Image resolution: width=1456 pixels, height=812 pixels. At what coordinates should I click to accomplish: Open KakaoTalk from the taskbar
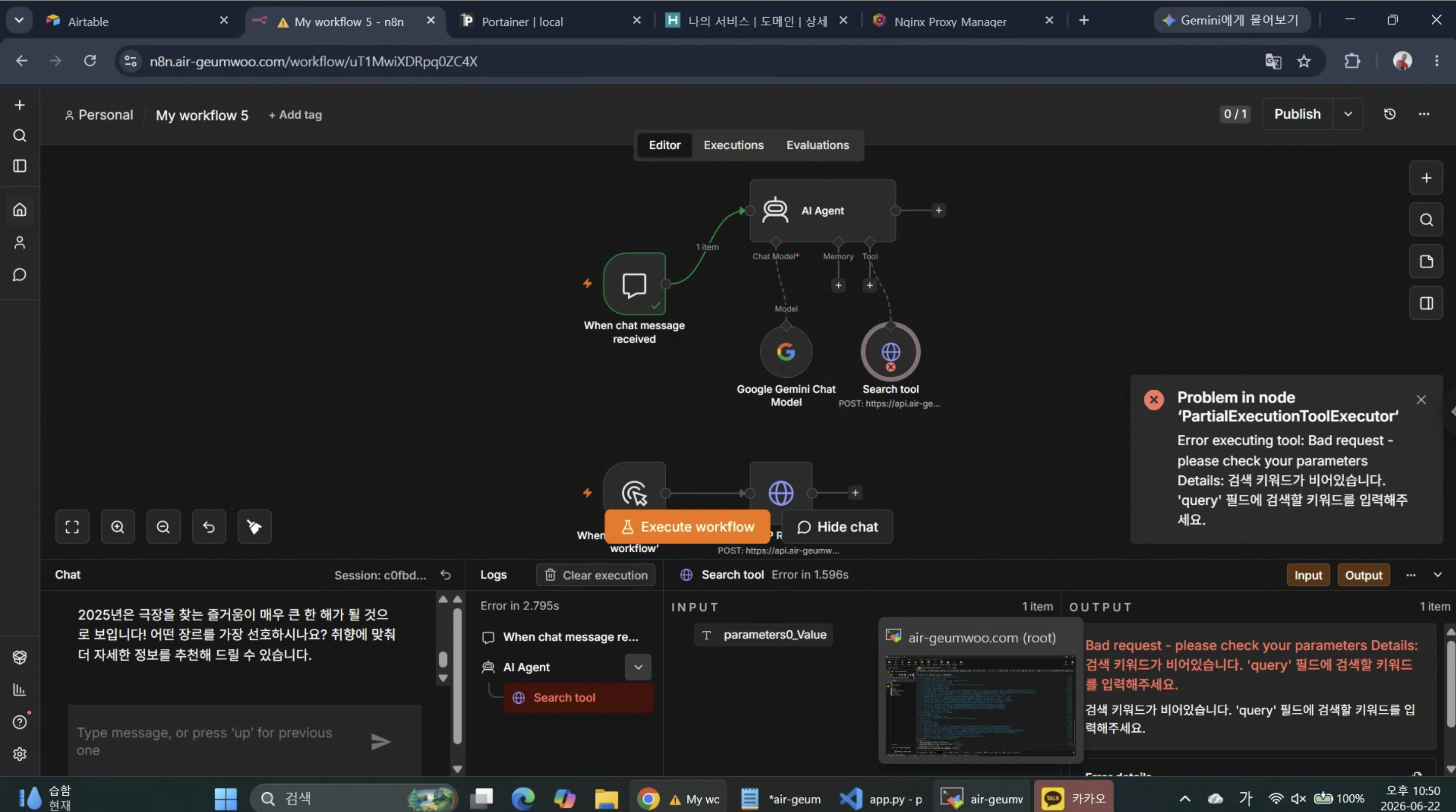(1073, 798)
